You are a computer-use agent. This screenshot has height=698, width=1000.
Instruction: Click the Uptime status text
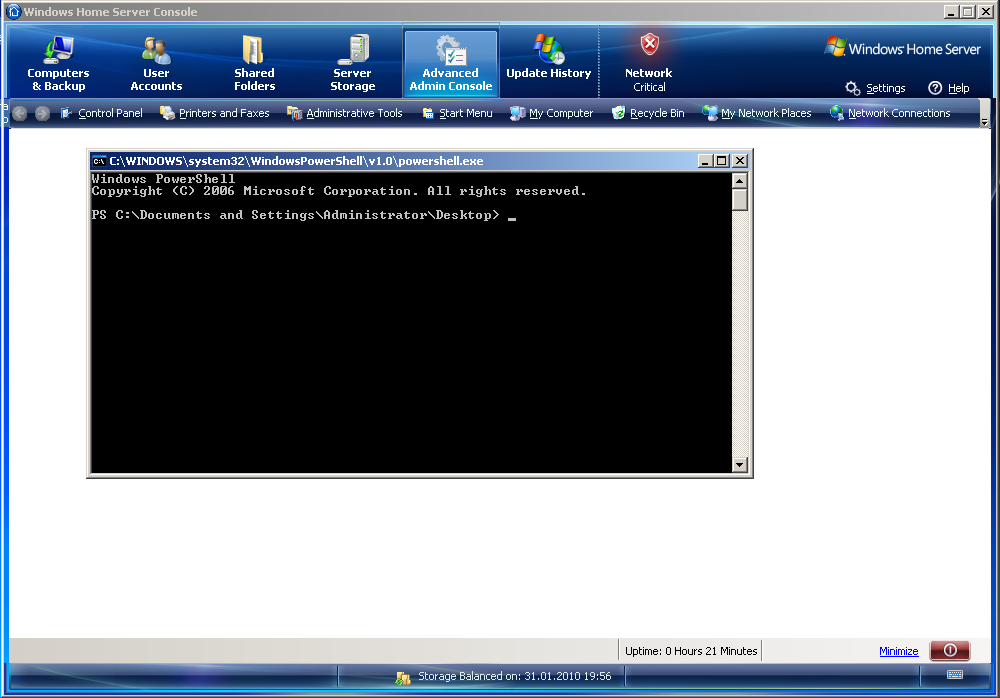click(x=691, y=651)
